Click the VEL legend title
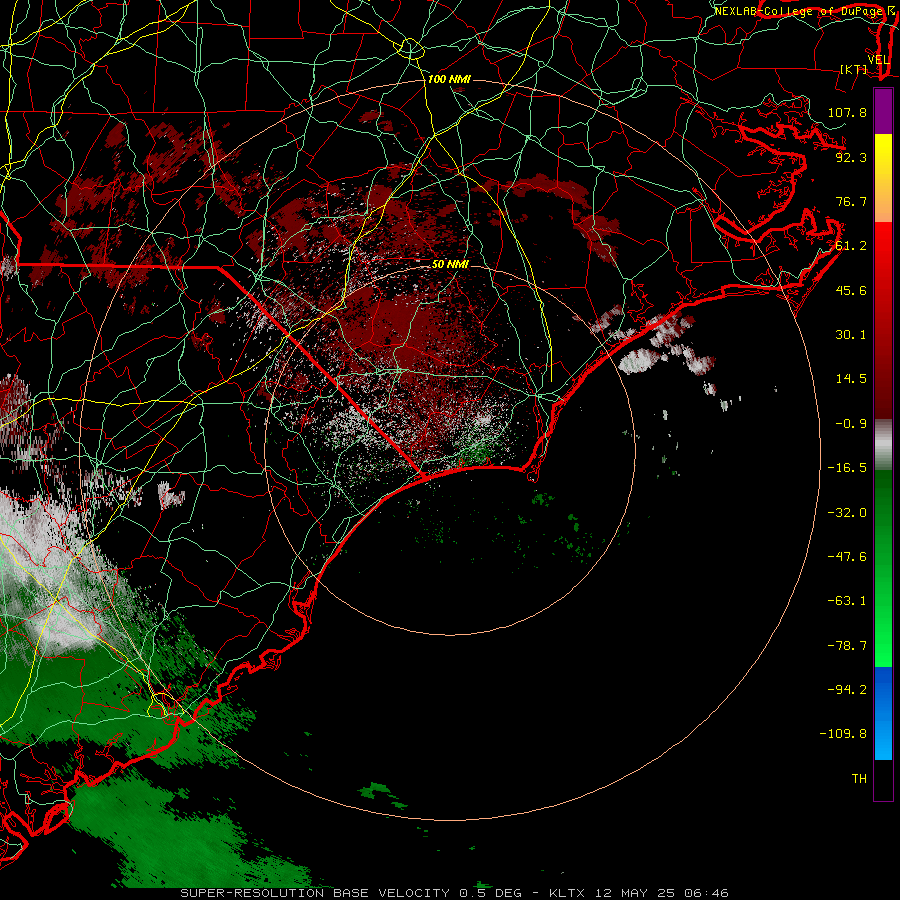Viewport: 900px width, 900px height. coord(879,60)
